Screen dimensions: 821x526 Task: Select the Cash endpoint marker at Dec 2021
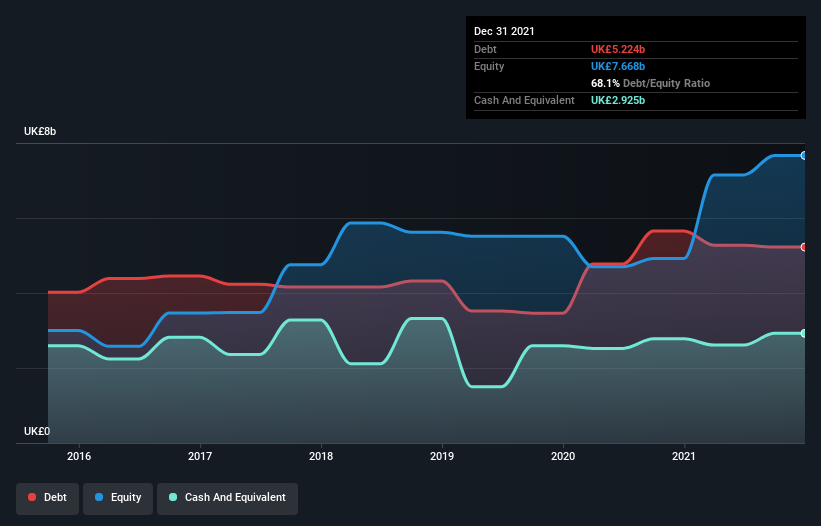tap(804, 333)
